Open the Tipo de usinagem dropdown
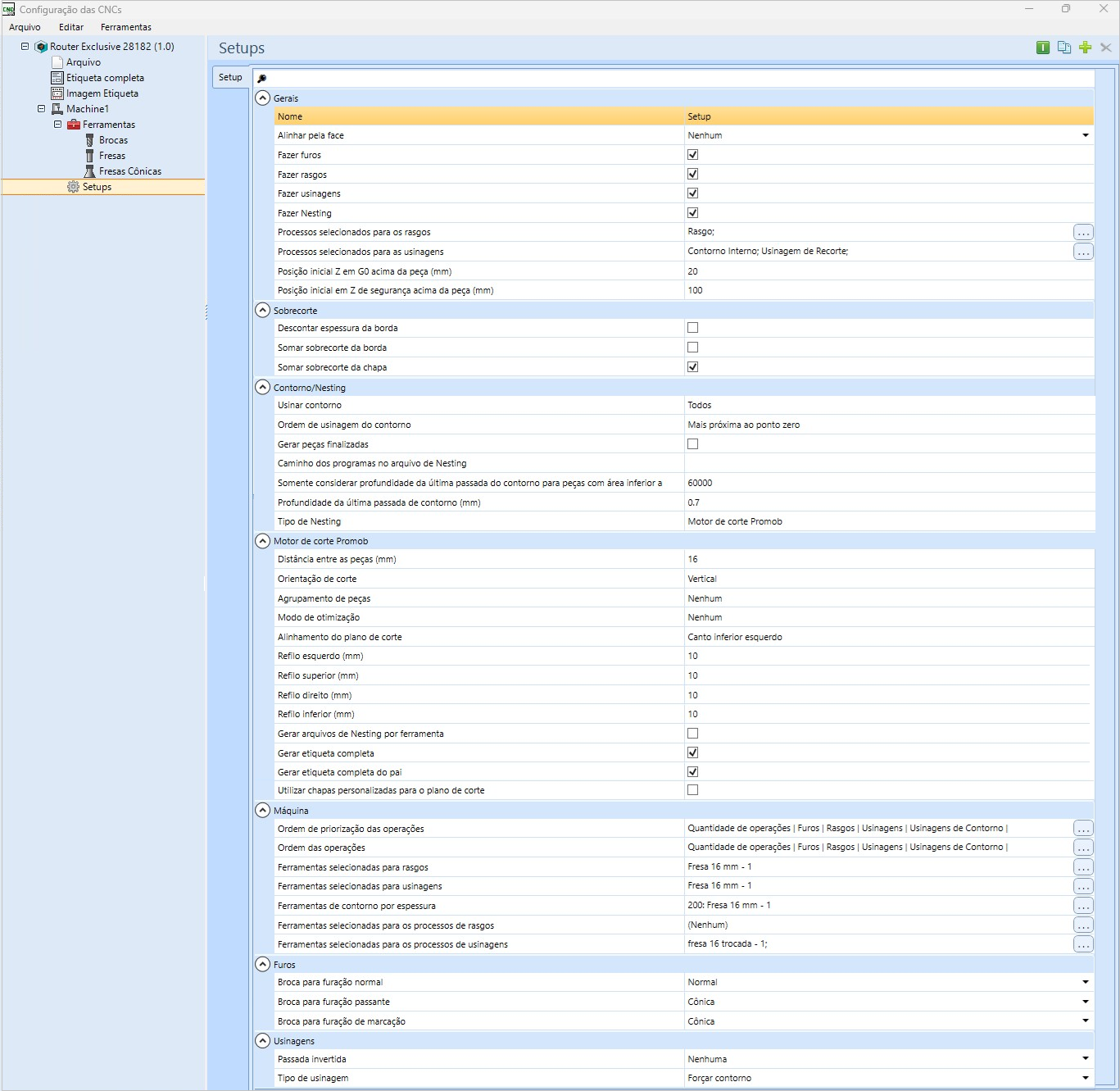This screenshot has width=1120, height=1091. tap(1086, 1078)
